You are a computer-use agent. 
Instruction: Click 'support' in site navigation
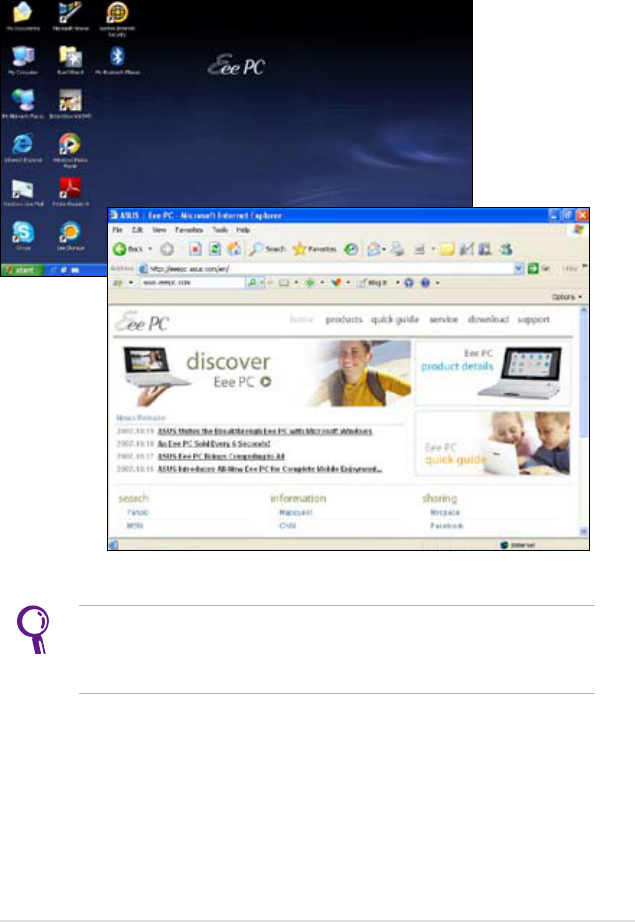(x=533, y=319)
